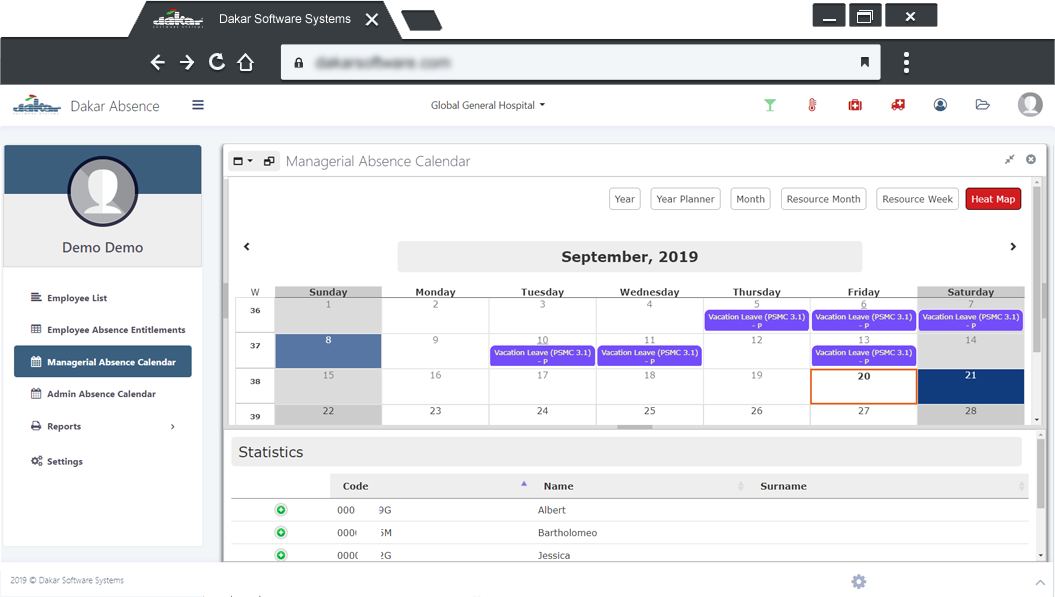1055x597 pixels.
Task: Toggle the red Heat Map button
Action: [993, 199]
